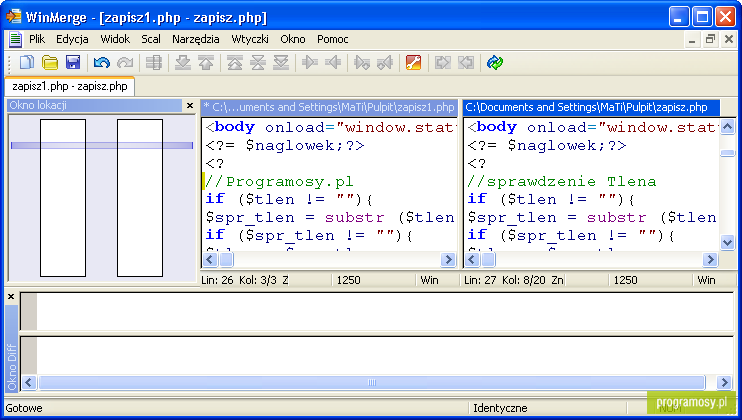Image resolution: width=742 pixels, height=420 pixels.
Task: Click left pane horizontal scroll left arrow
Action: [x=210, y=260]
